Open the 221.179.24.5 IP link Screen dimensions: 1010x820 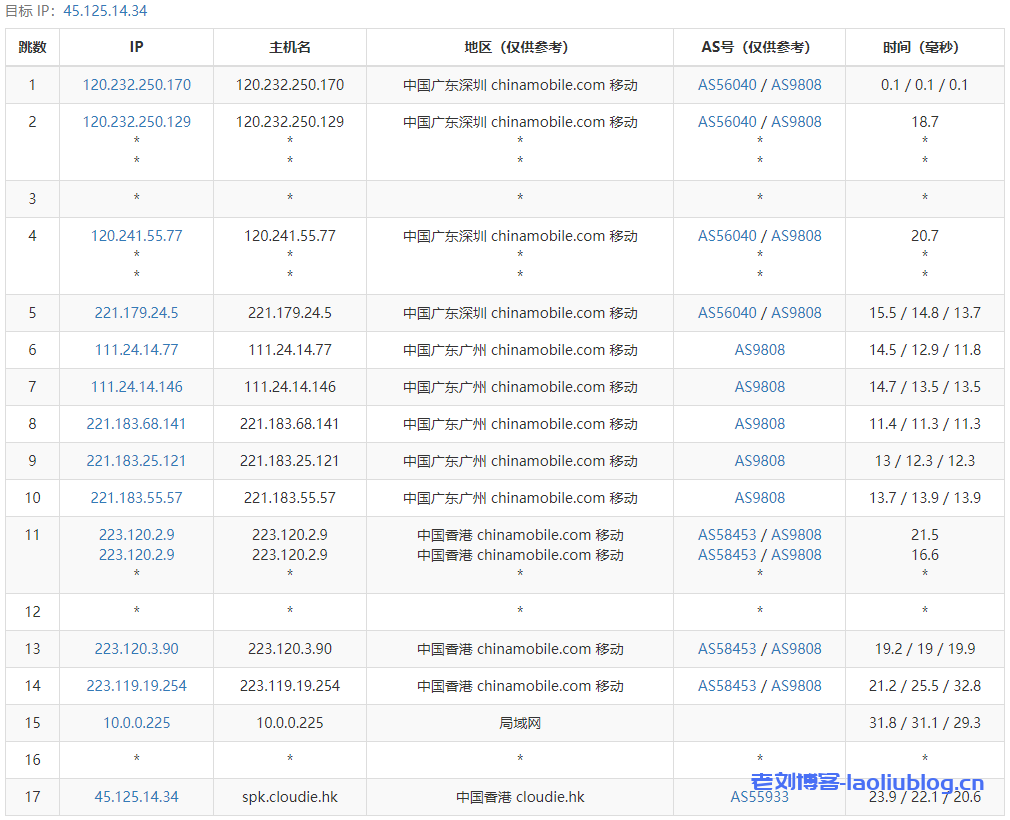(136, 313)
